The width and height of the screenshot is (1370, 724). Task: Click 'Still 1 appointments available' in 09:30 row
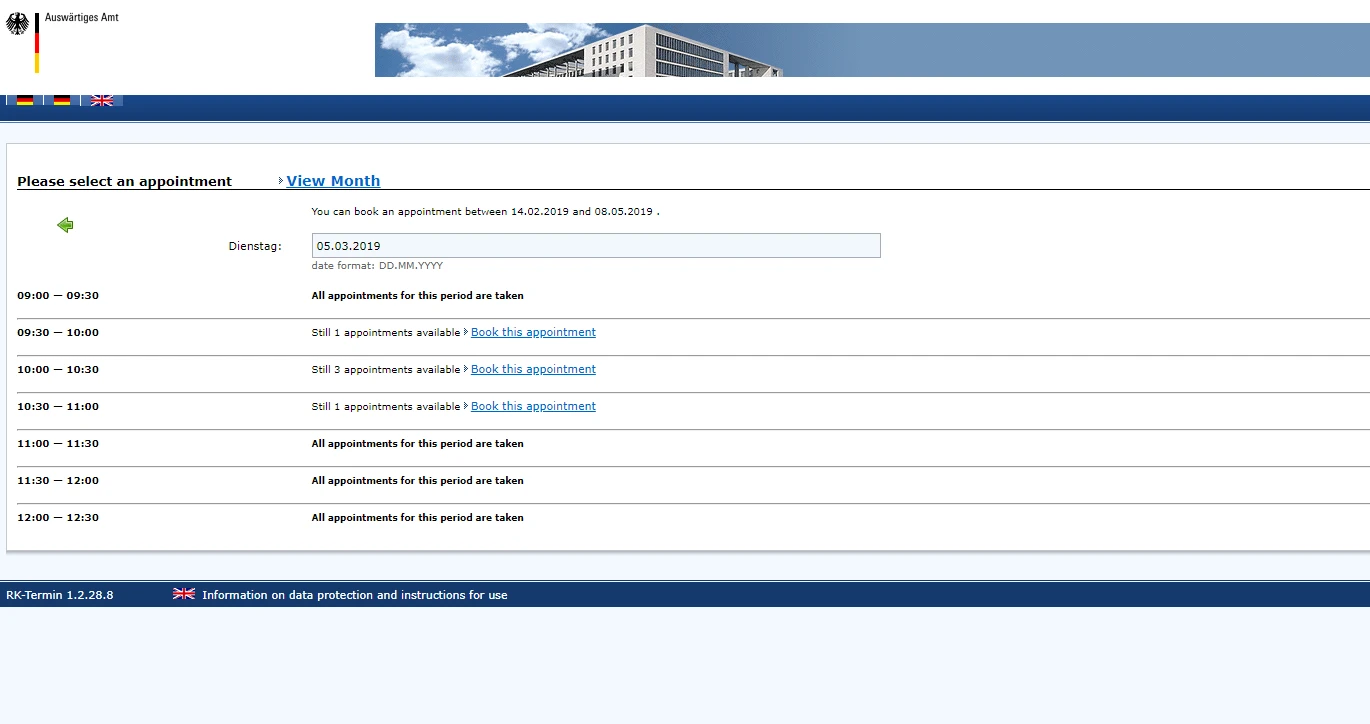coord(386,333)
